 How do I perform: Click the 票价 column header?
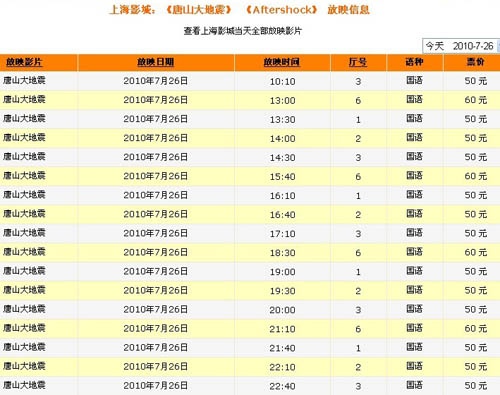(x=475, y=62)
